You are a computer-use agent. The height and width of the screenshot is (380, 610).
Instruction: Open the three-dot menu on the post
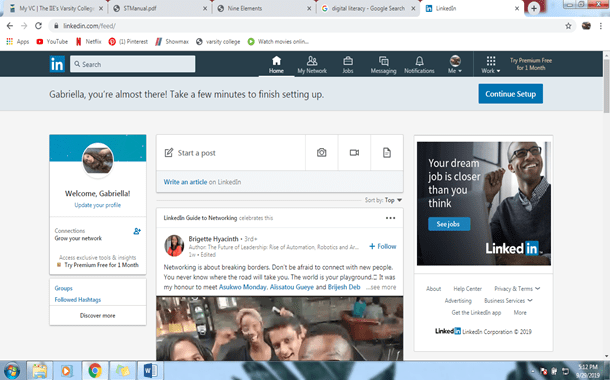[x=390, y=218]
